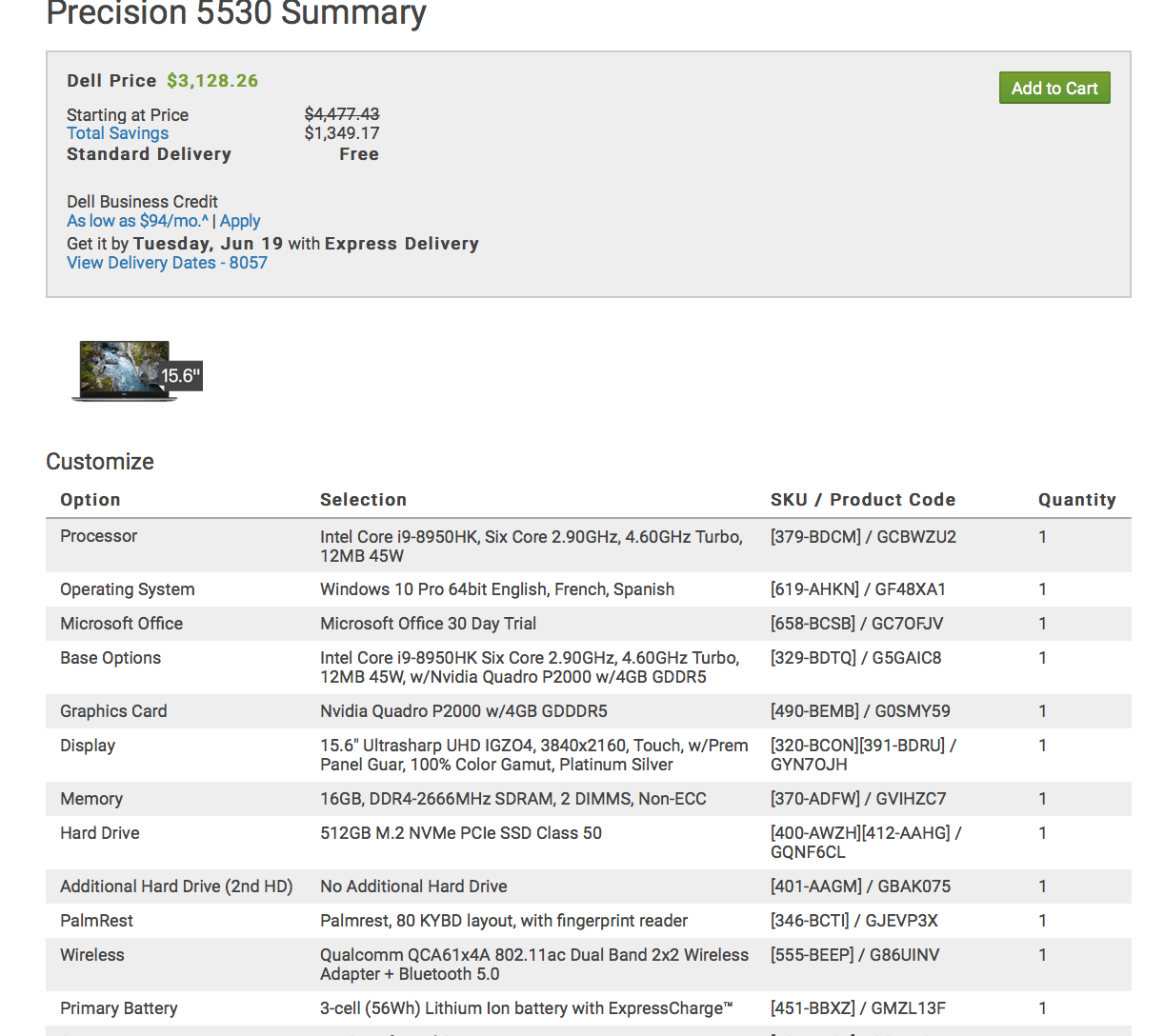
Task: Click Qualcomm QCA61x4A wireless adapter text
Action: (534, 965)
